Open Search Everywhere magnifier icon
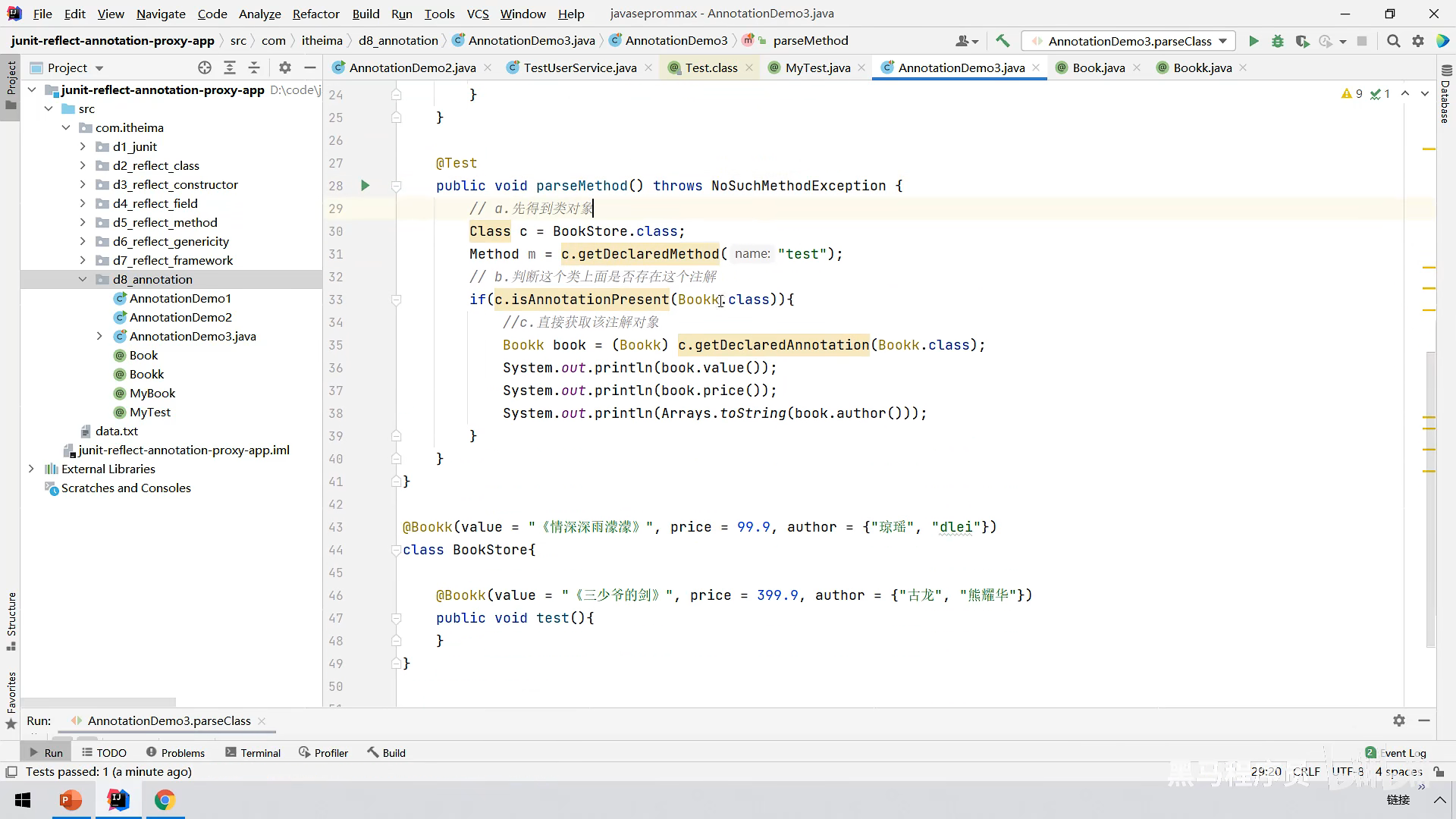Image resolution: width=1456 pixels, height=819 pixels. click(1393, 41)
